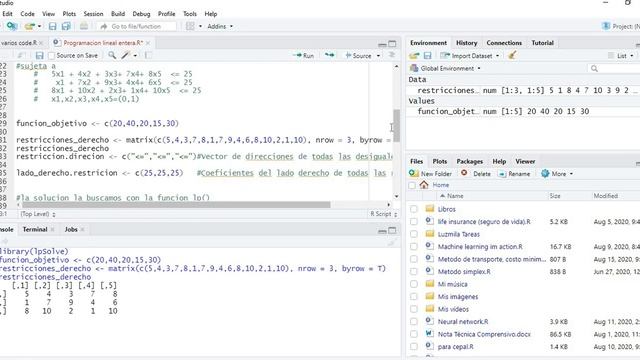The height and width of the screenshot is (360, 640).
Task: Open Import Dataset dropdown
Action: pos(470,56)
